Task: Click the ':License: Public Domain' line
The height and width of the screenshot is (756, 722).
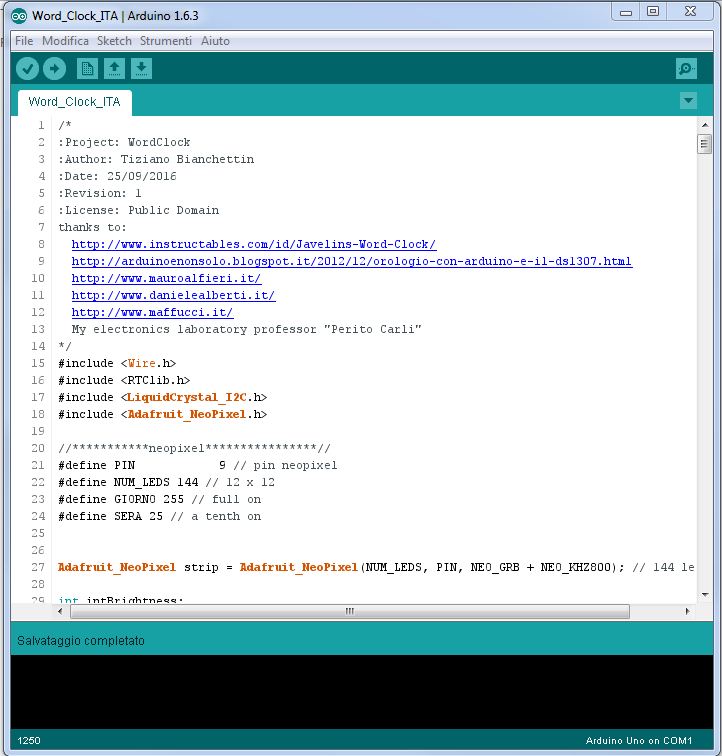Action: click(x=139, y=210)
